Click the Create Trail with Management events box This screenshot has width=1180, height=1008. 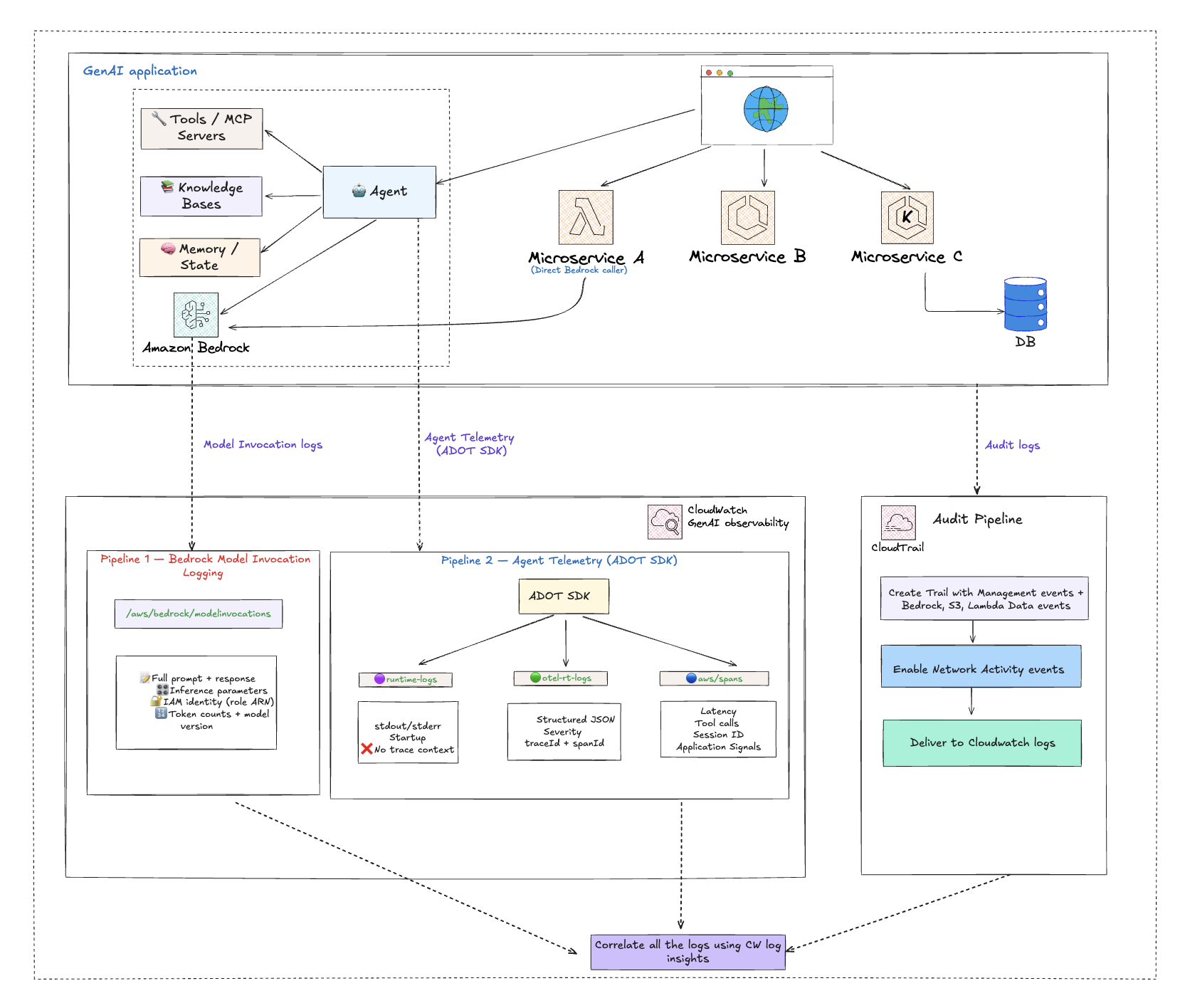click(984, 599)
